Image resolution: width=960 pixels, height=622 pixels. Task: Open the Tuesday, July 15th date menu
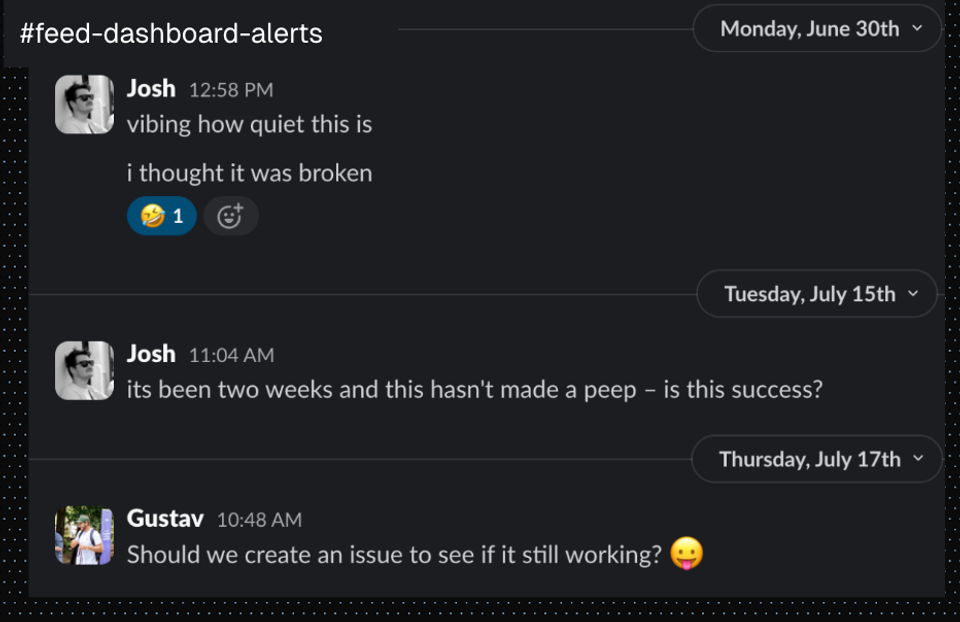coord(817,294)
